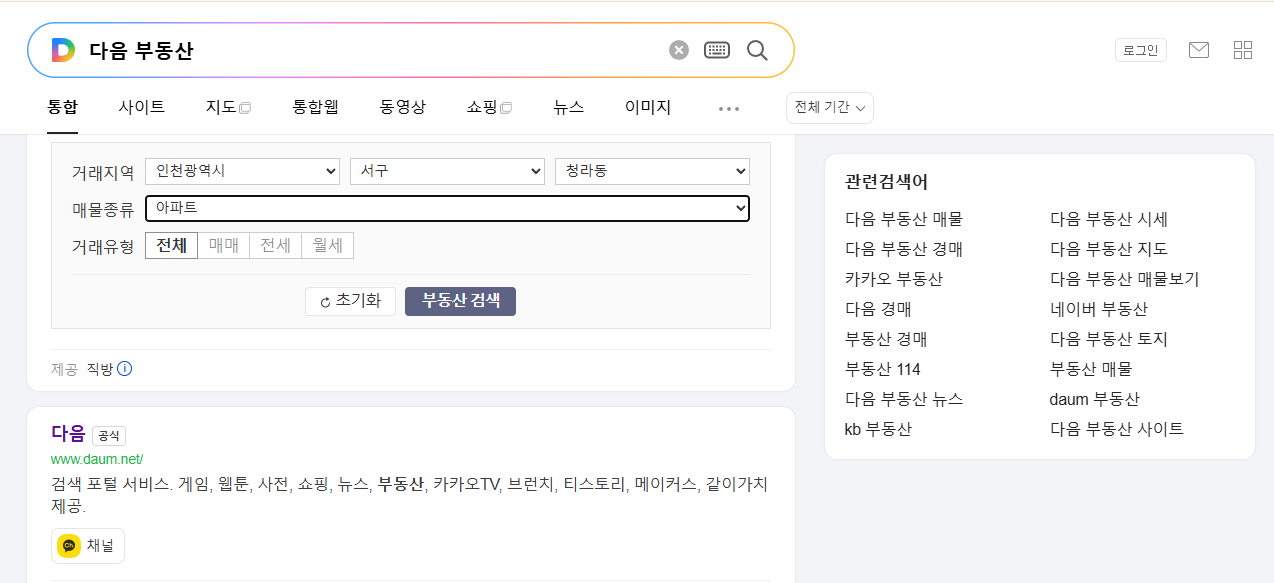The height and width of the screenshot is (583, 1274).
Task: Select the 매매 transaction type option
Action: (224, 246)
